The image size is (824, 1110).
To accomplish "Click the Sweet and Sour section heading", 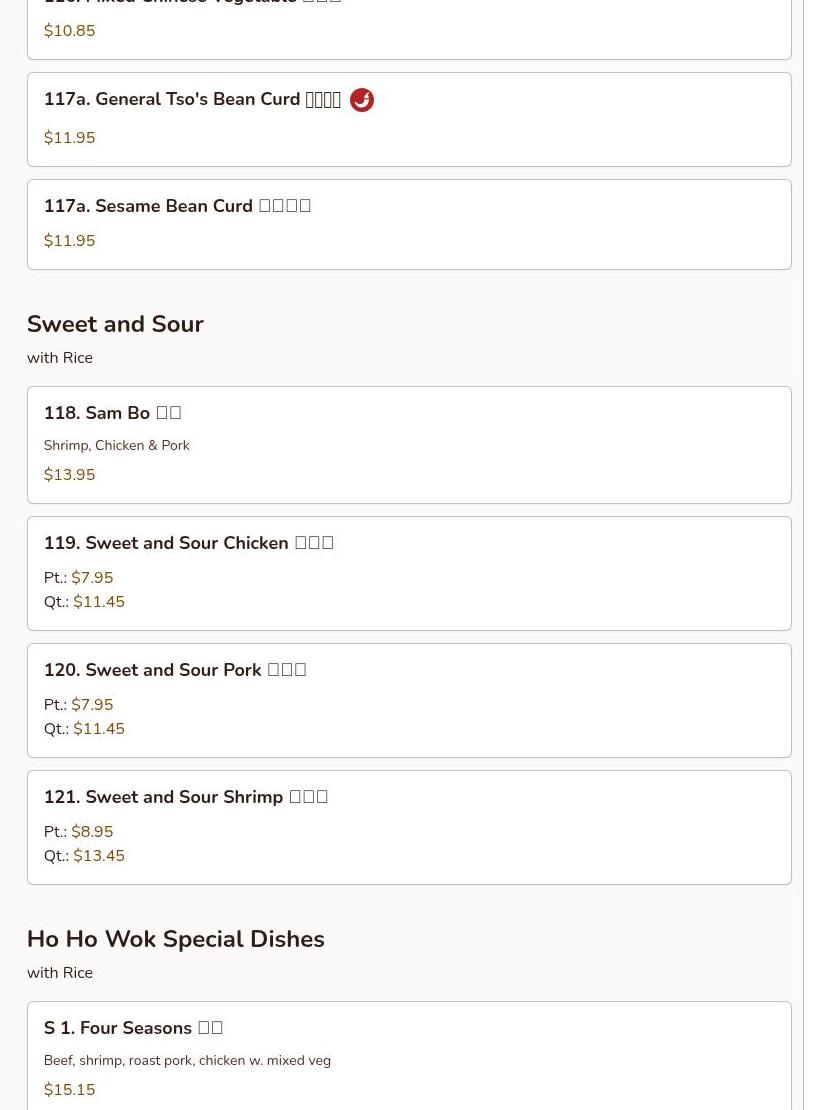I will 115,324.
